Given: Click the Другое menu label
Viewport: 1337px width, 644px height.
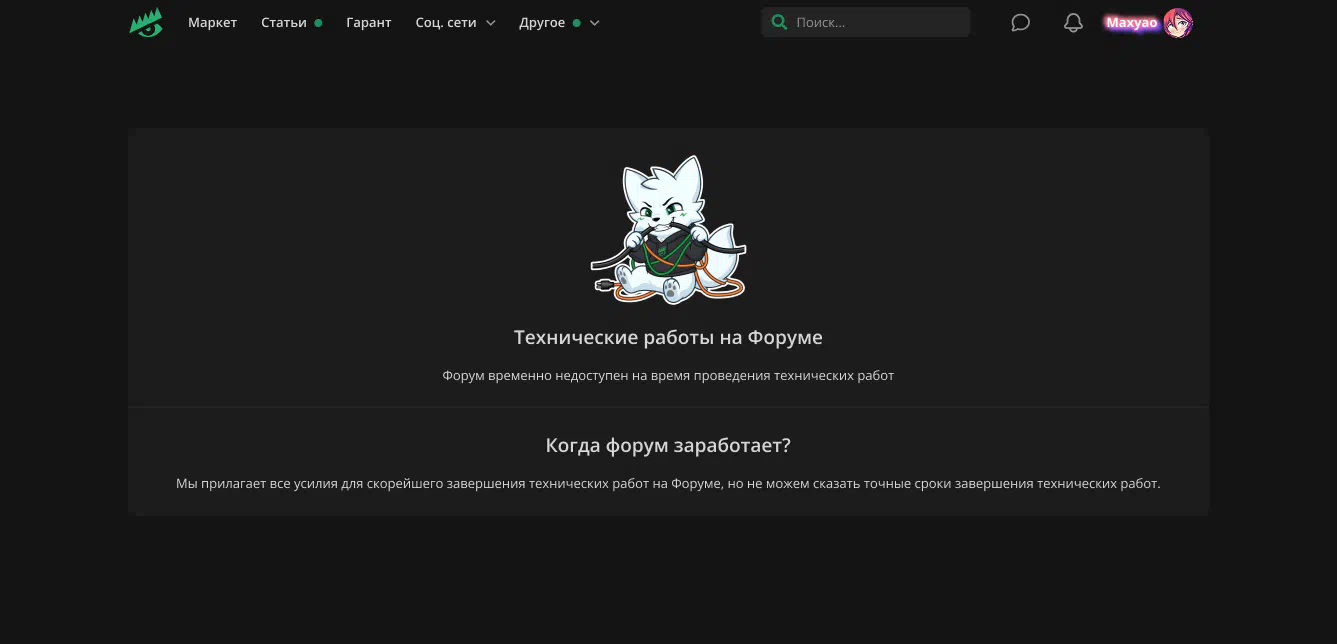Looking at the screenshot, I should pyautogui.click(x=542, y=22).
